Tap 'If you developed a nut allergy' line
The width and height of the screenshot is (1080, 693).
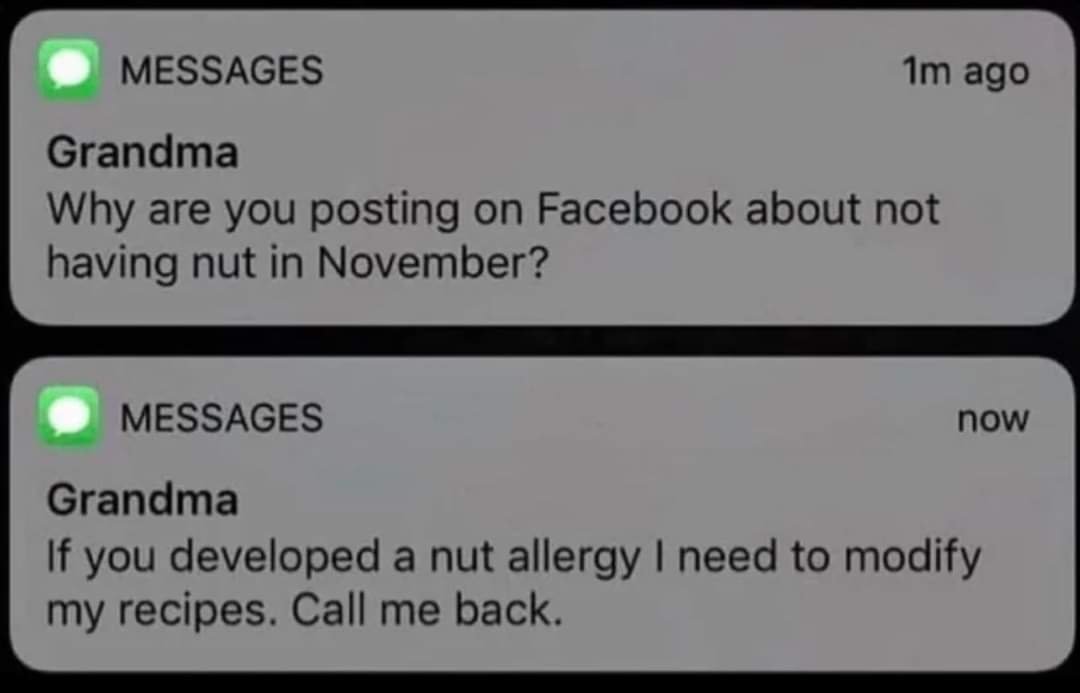[343, 558]
